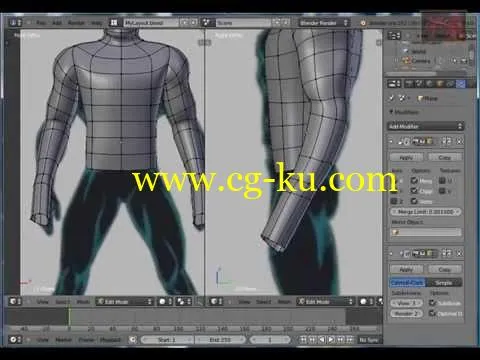The width and height of the screenshot is (480, 360).
Task: Switch to Scene properties tab icon
Action: (x=419, y=84)
